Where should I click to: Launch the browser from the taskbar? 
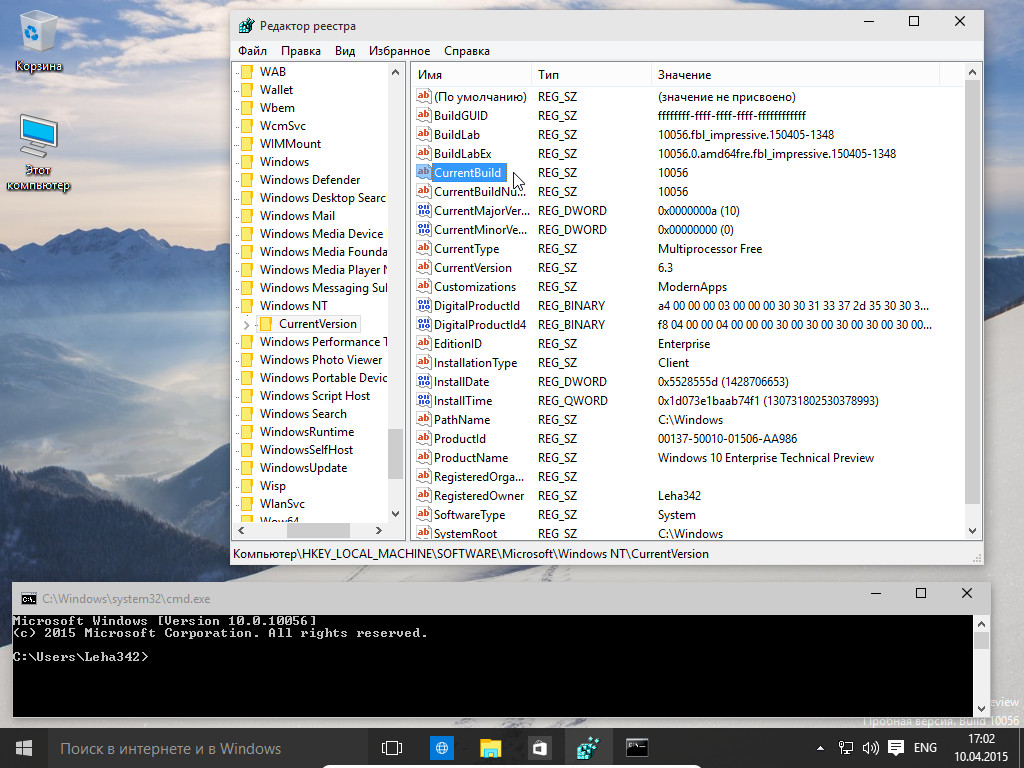(x=441, y=748)
